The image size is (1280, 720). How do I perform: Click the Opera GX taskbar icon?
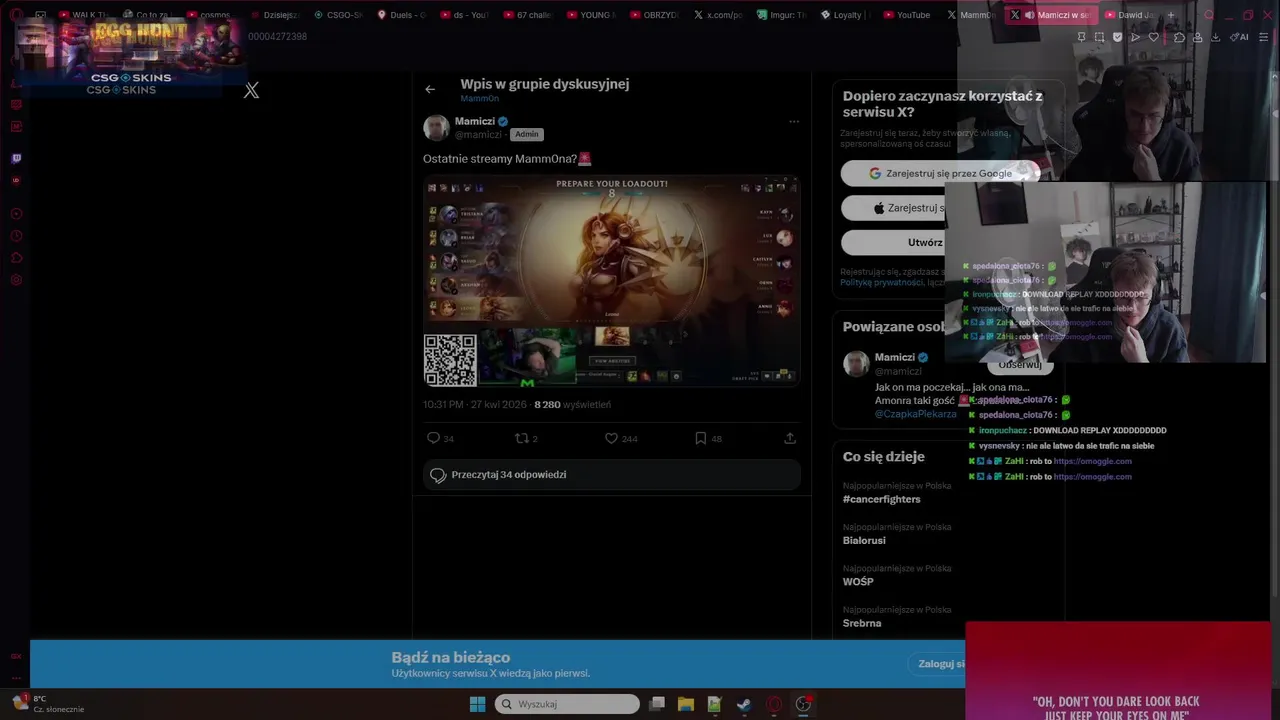[774, 704]
